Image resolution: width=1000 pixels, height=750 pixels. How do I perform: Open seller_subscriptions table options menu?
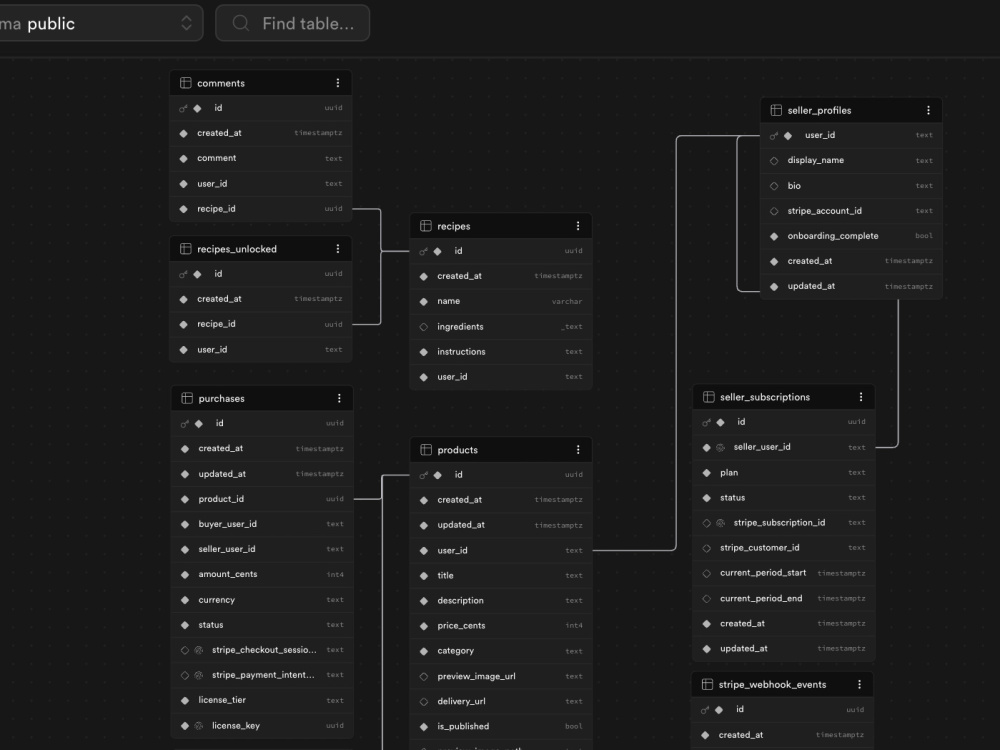[861, 397]
